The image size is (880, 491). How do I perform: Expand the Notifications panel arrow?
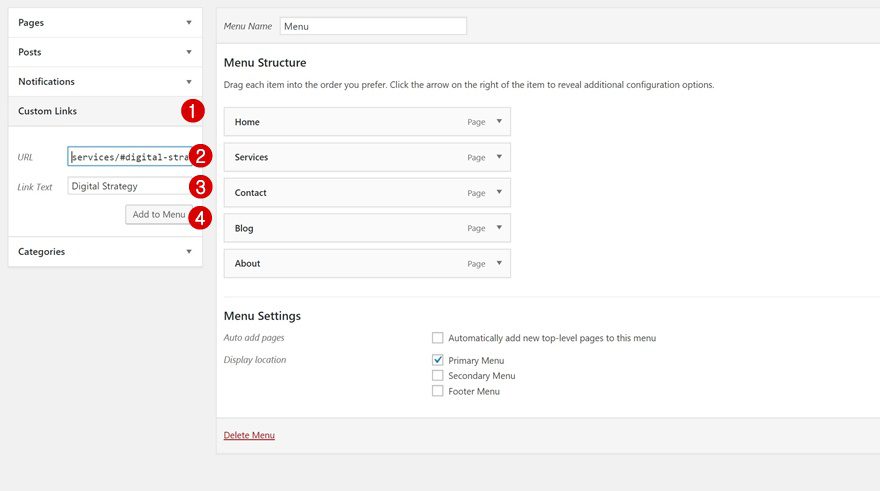pyautogui.click(x=189, y=82)
